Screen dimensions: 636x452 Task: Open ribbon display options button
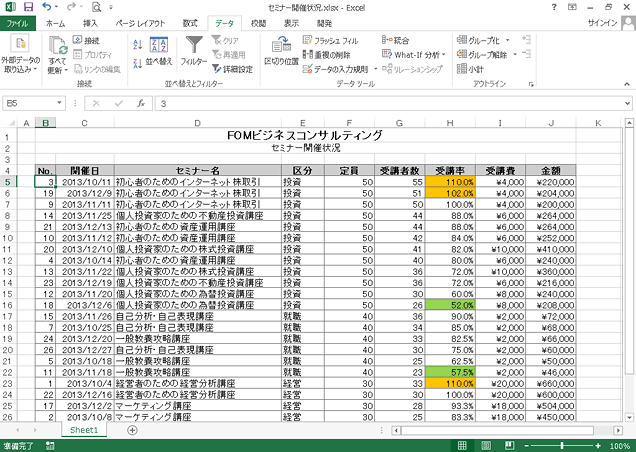coord(572,7)
